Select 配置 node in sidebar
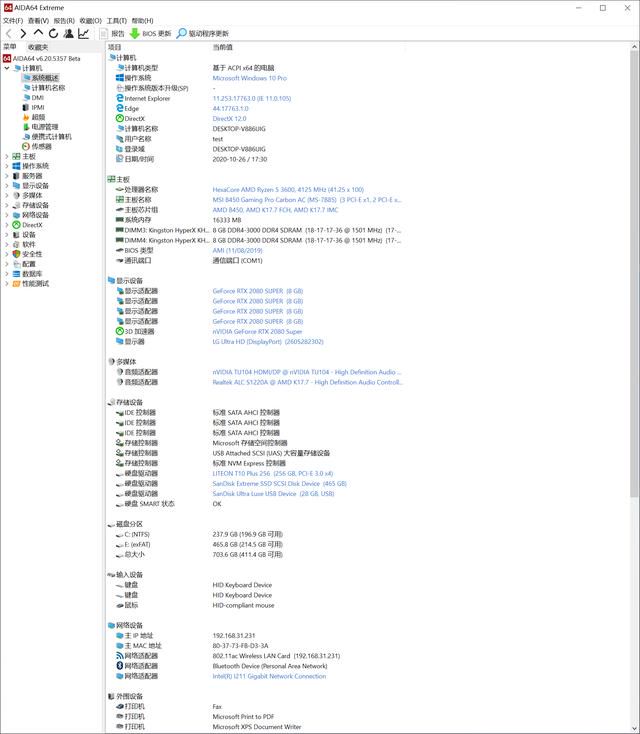Image resolution: width=640 pixels, height=734 pixels. click(24, 264)
